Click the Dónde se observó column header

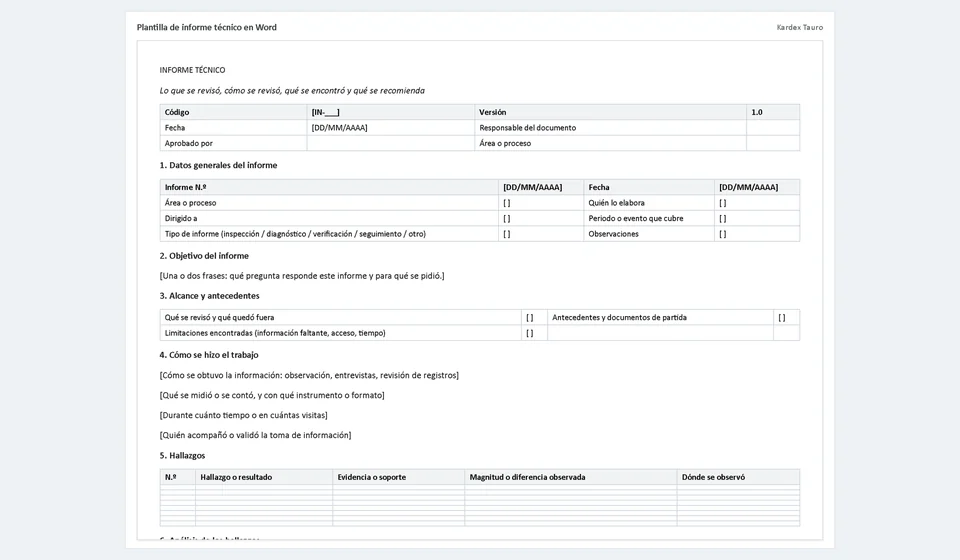pyautogui.click(x=713, y=477)
